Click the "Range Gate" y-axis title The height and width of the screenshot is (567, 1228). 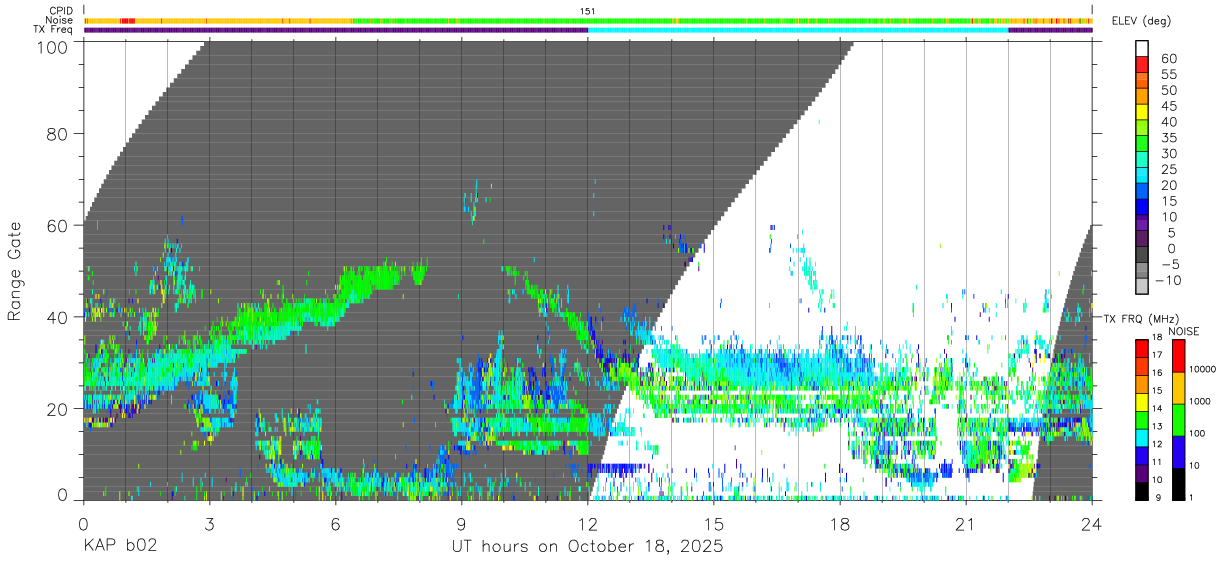(15, 271)
